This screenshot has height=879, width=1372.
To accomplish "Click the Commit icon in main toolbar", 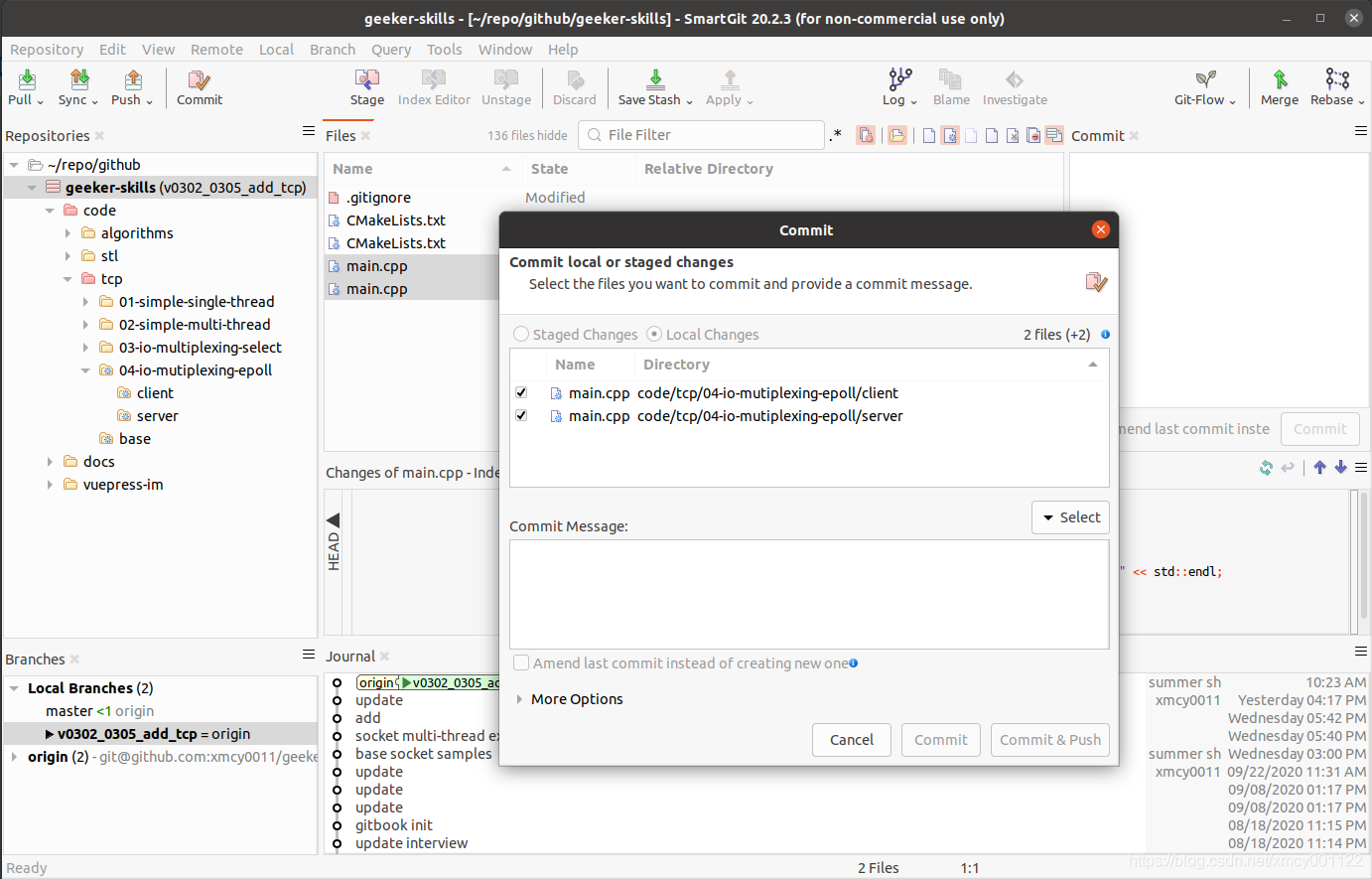I will (200, 79).
